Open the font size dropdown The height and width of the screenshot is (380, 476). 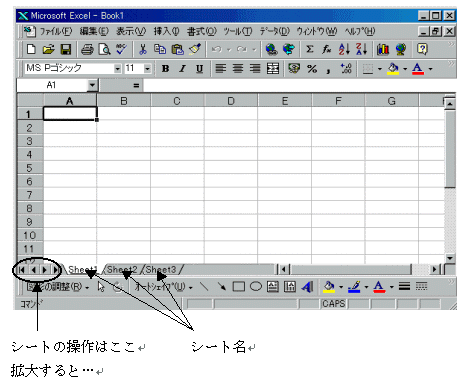click(147, 69)
